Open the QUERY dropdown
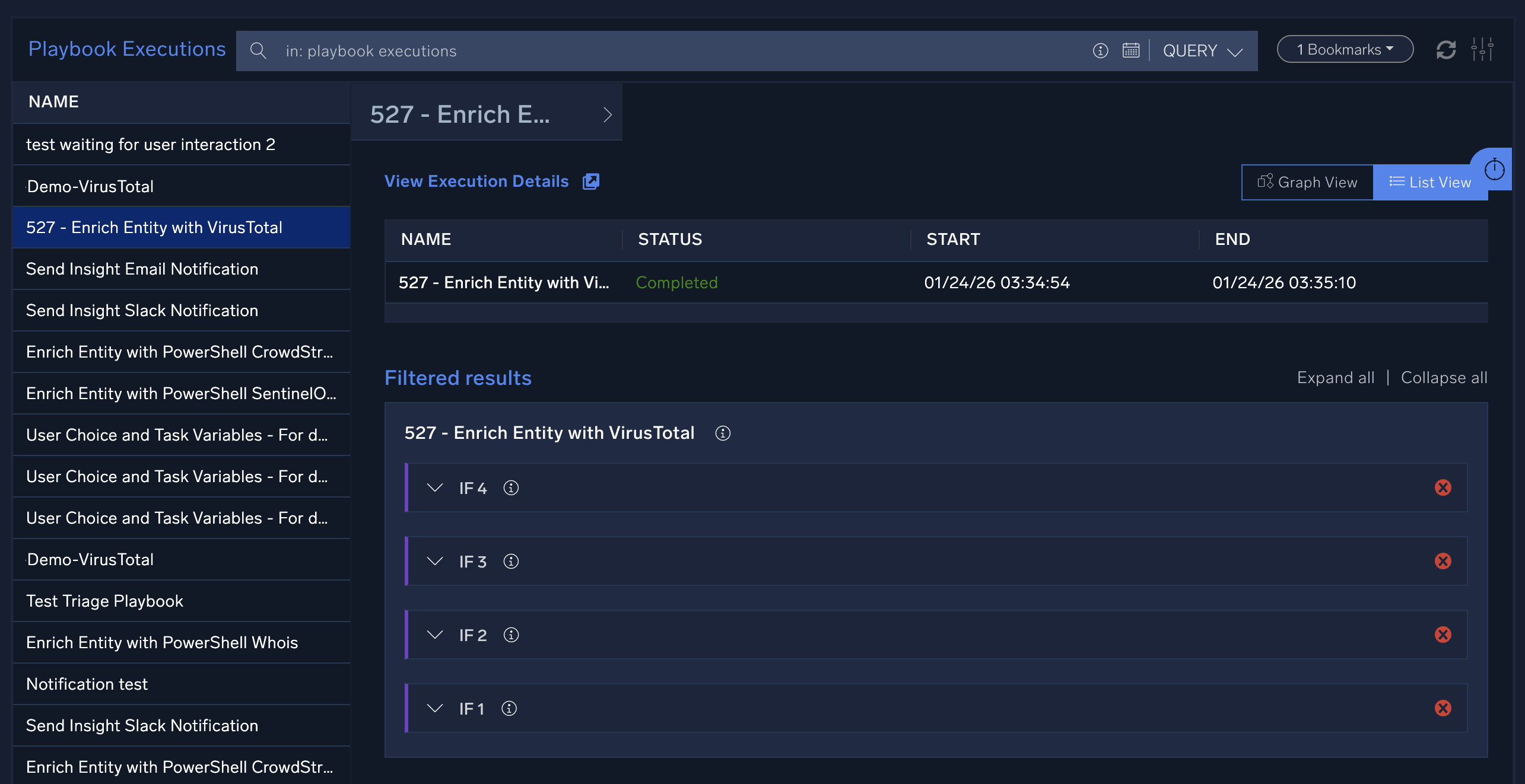Screen dimensions: 1525x784 (1202, 51)
